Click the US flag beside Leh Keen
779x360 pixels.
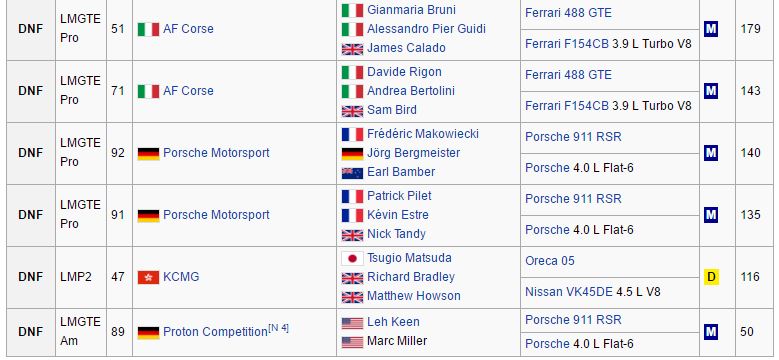352,323
